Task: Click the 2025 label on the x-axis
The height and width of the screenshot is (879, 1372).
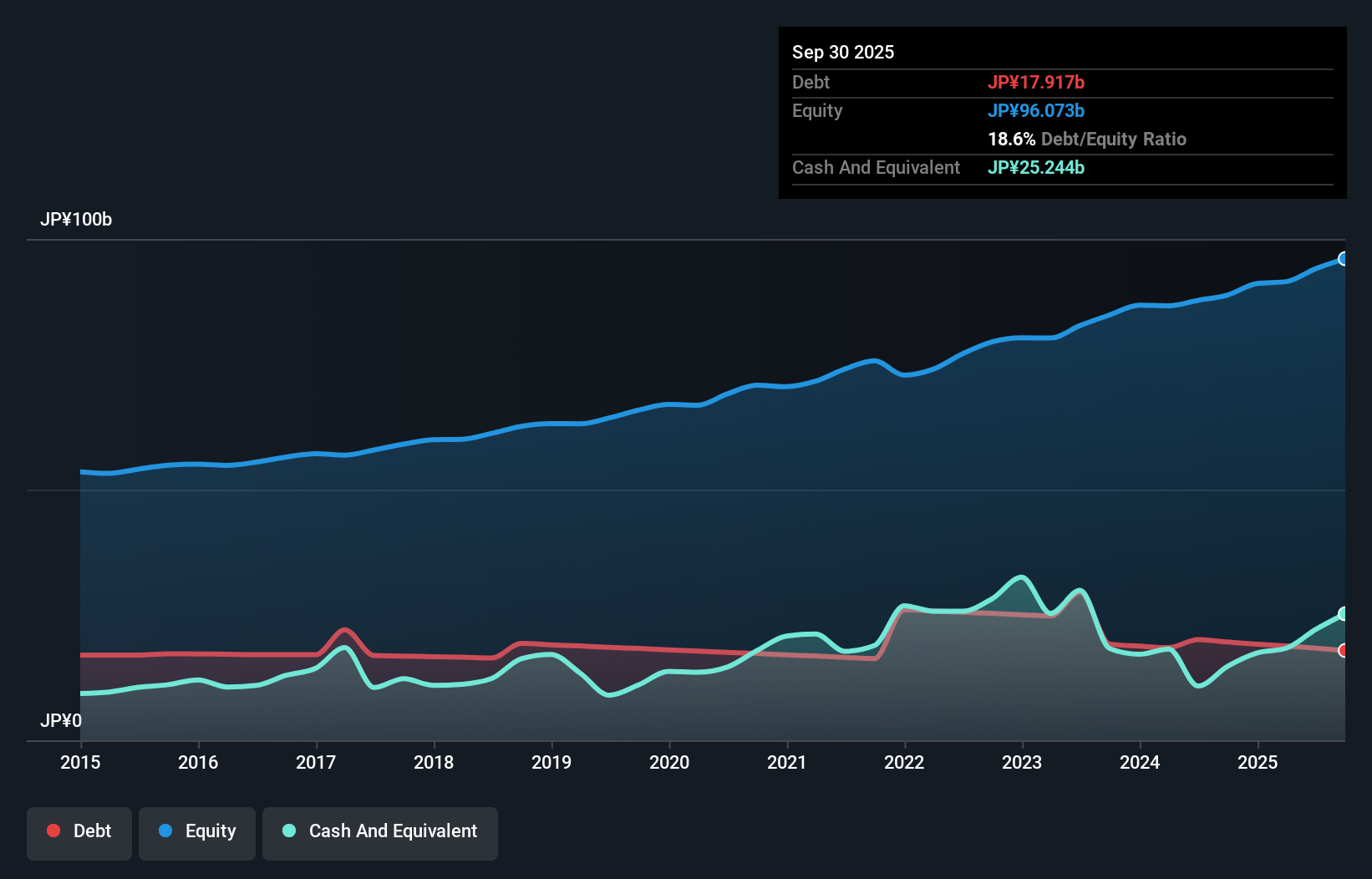Action: click(1258, 762)
